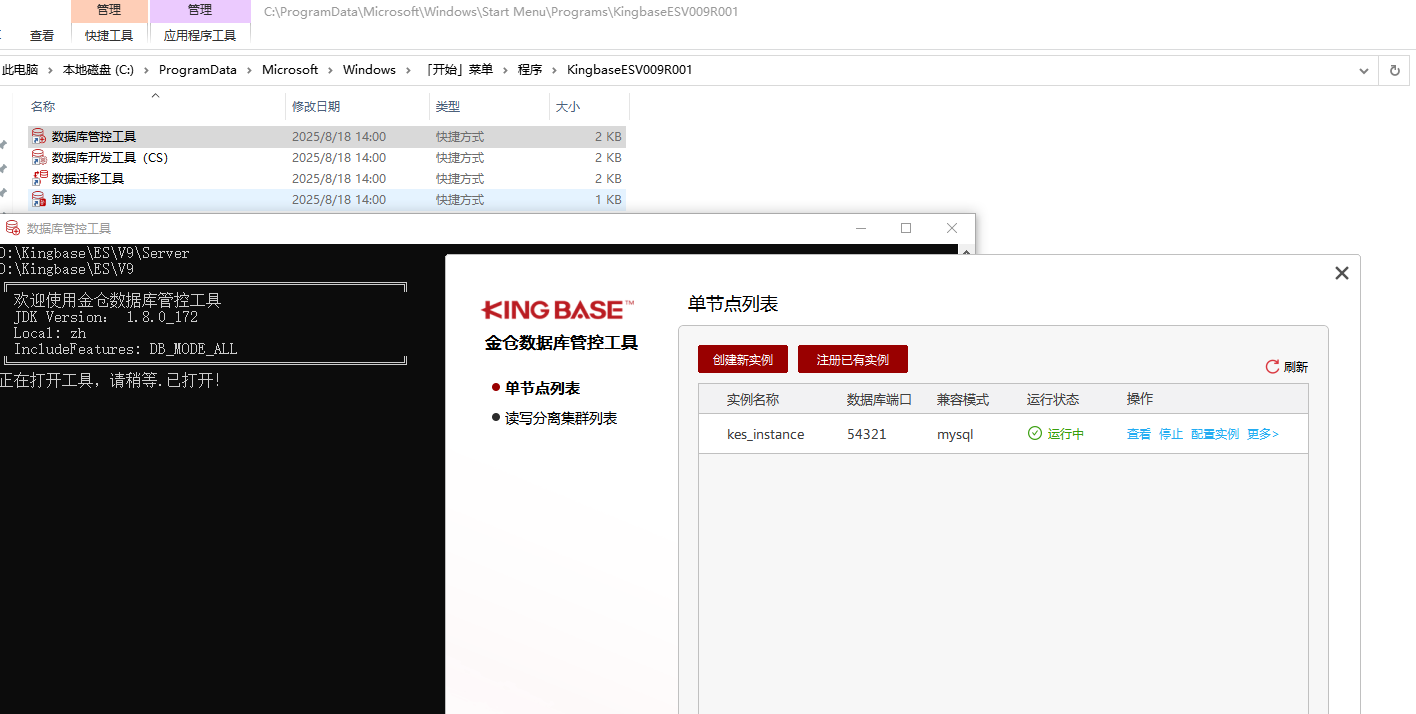
Task: Click the 卸载 file name text
Action: click(64, 200)
